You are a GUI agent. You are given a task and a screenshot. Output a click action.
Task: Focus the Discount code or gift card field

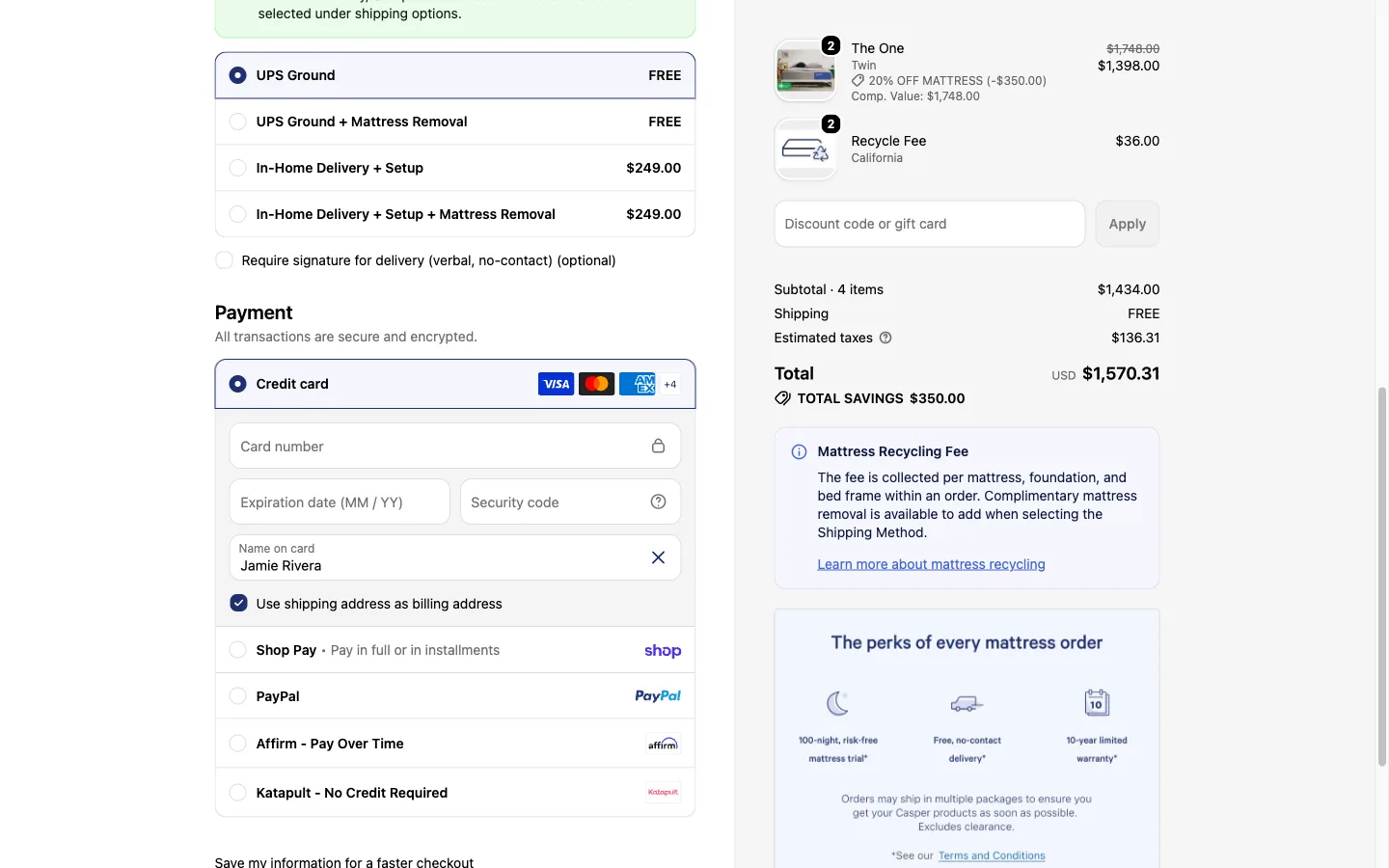click(930, 224)
